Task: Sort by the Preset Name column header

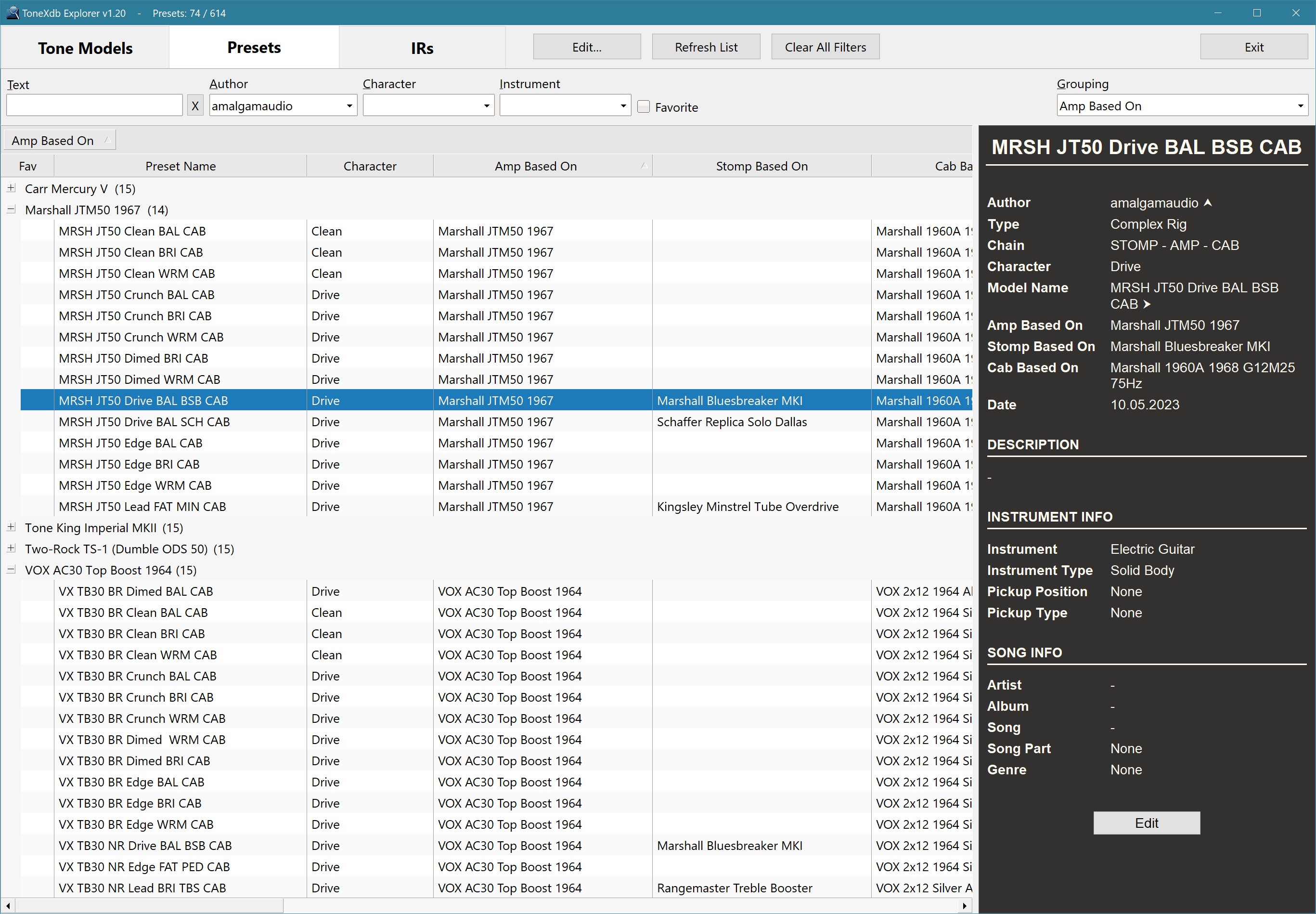Action: click(181, 166)
